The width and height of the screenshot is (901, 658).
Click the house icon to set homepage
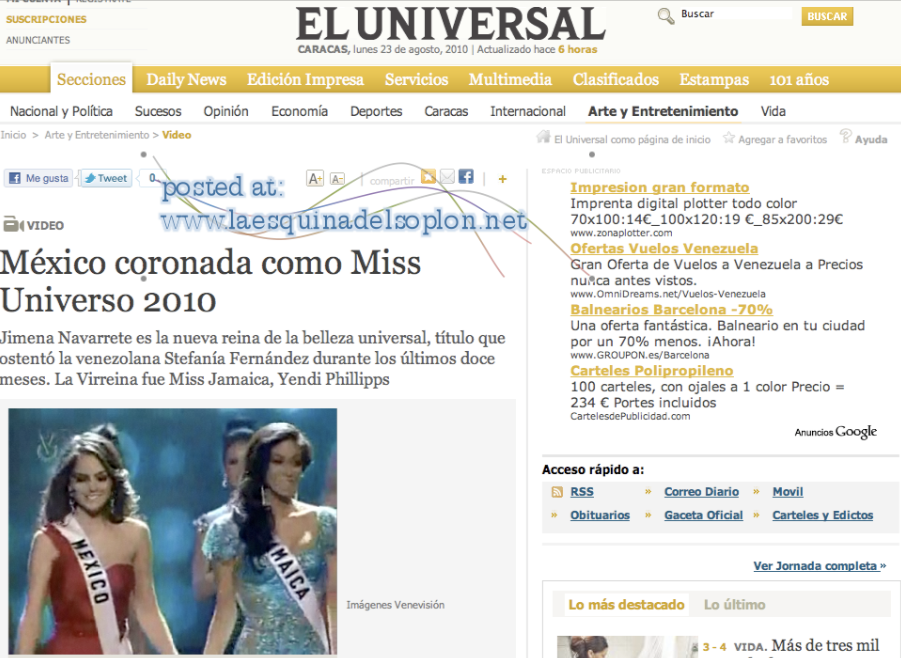tap(544, 138)
